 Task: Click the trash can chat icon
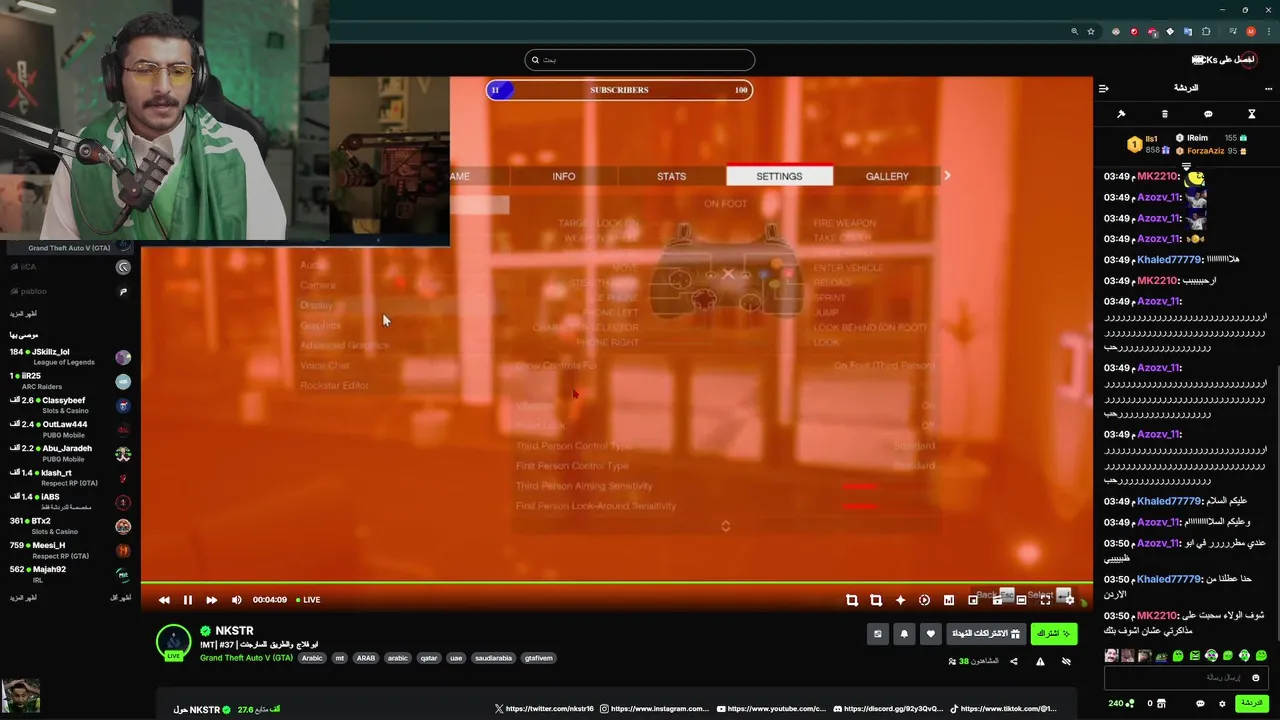coord(1164,114)
